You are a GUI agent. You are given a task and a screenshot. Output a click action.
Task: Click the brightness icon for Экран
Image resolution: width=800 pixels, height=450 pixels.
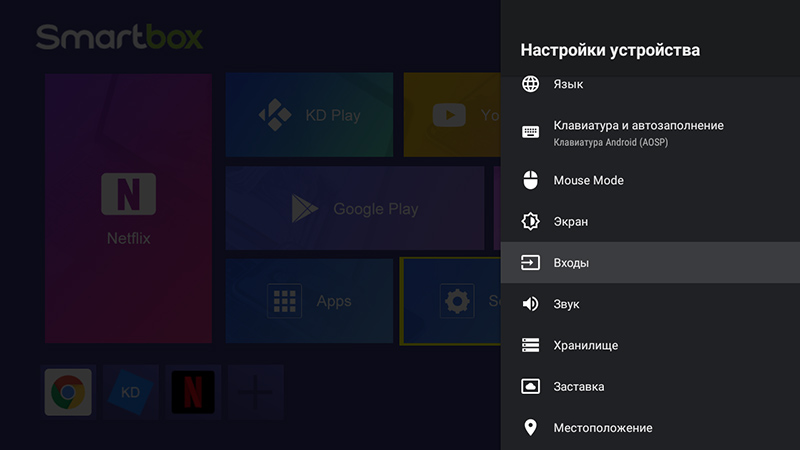pos(530,221)
